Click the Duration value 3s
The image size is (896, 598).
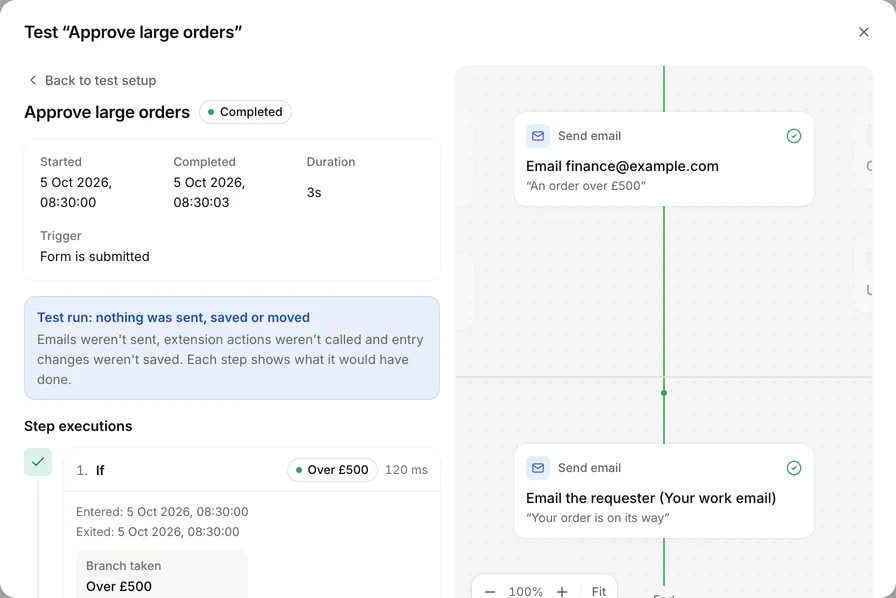(x=314, y=193)
